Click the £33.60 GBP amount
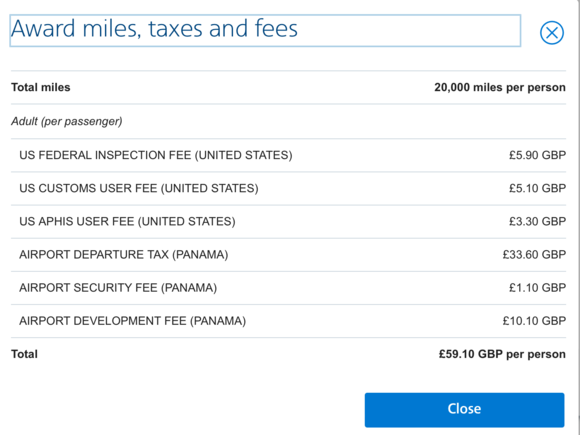580x435 pixels. click(534, 254)
